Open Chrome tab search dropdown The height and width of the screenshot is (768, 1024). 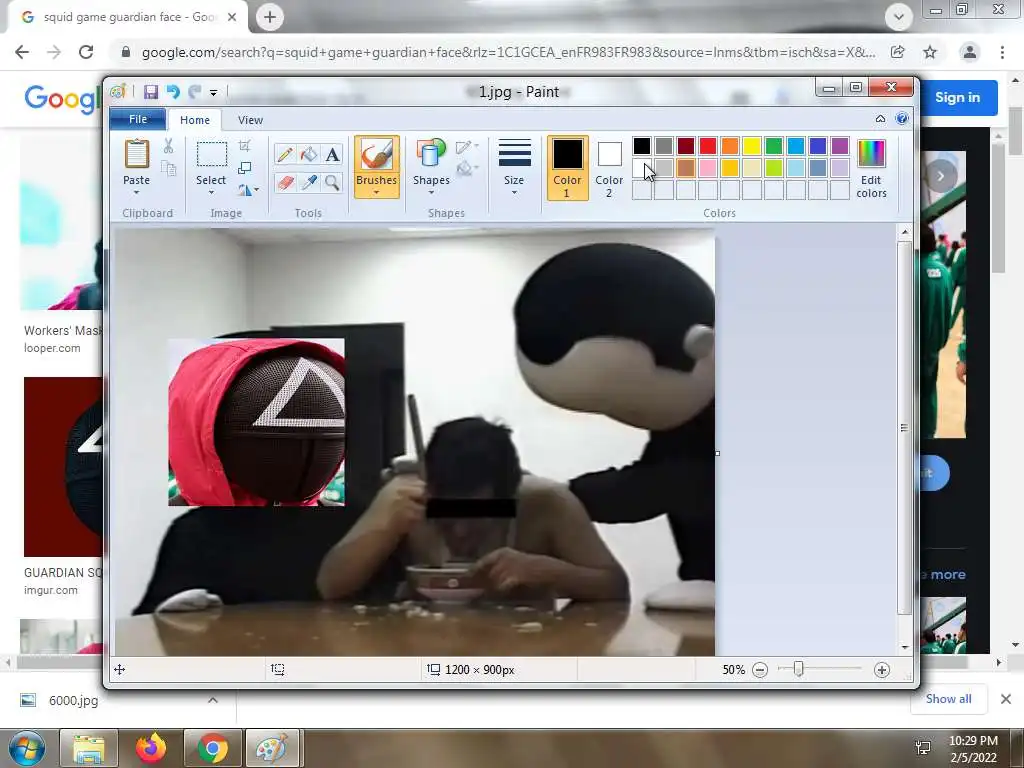899,17
